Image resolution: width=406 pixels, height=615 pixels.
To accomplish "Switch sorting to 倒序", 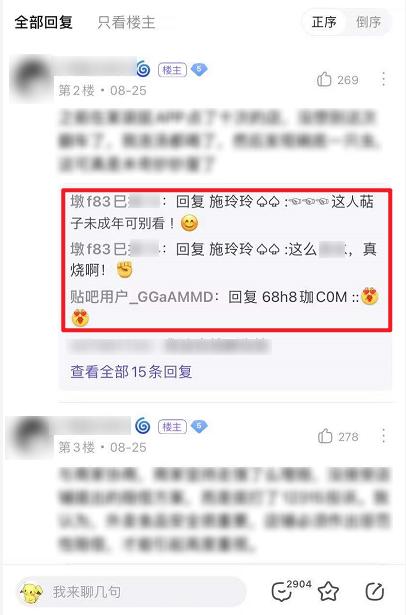I will point(368,22).
